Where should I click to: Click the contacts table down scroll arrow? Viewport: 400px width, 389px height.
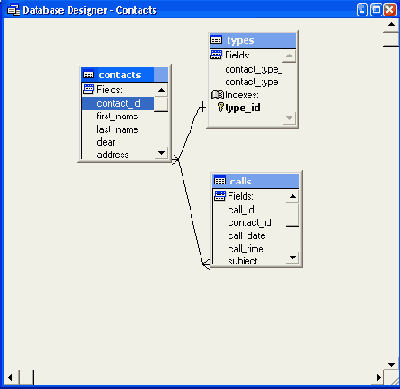(161, 153)
